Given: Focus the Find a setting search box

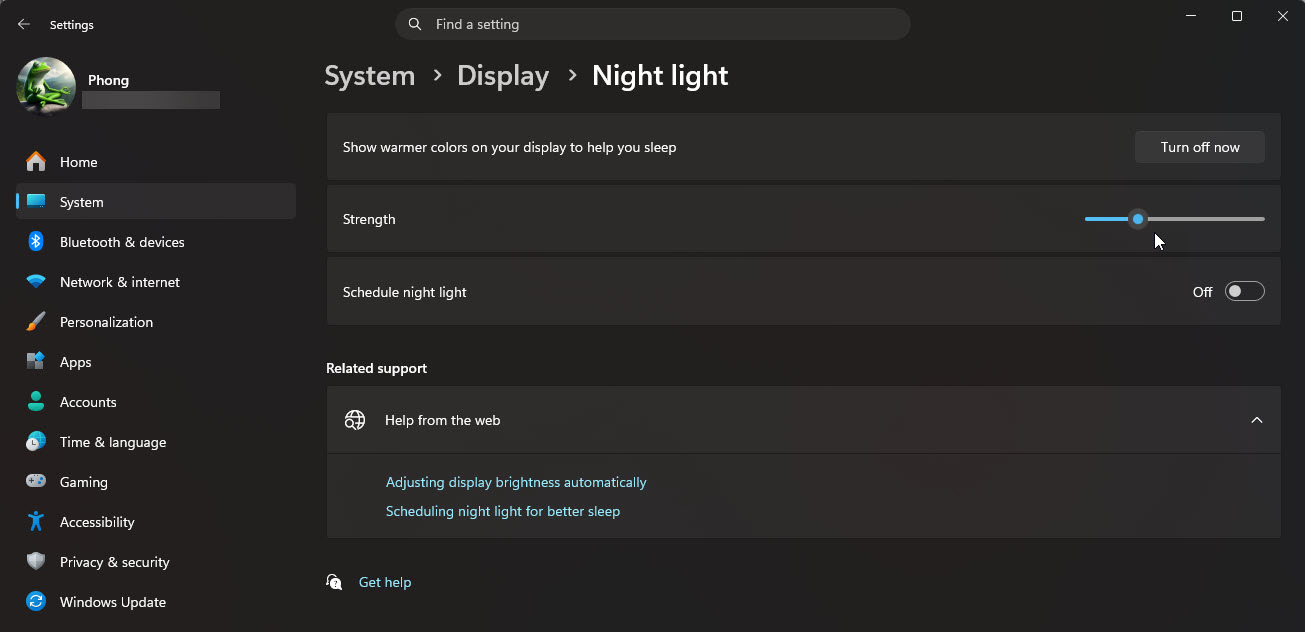Looking at the screenshot, I should coord(653,24).
